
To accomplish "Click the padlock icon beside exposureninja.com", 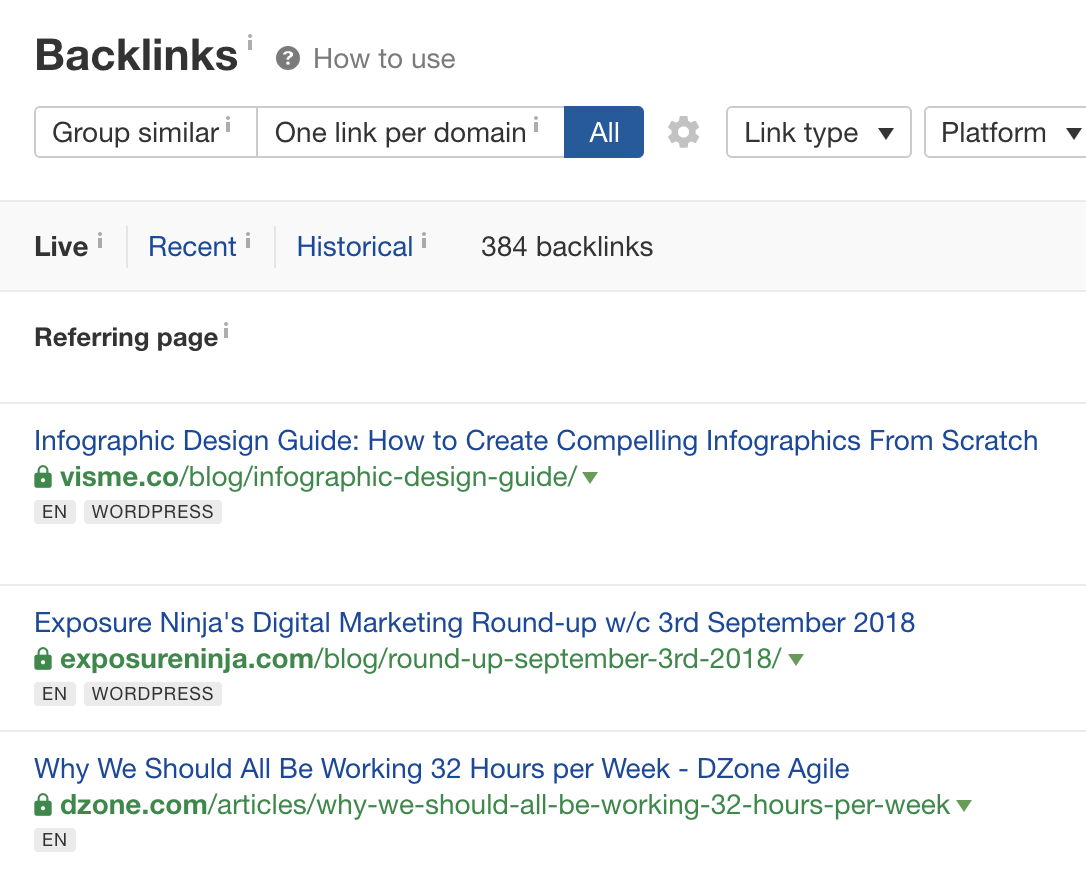I will [43, 660].
